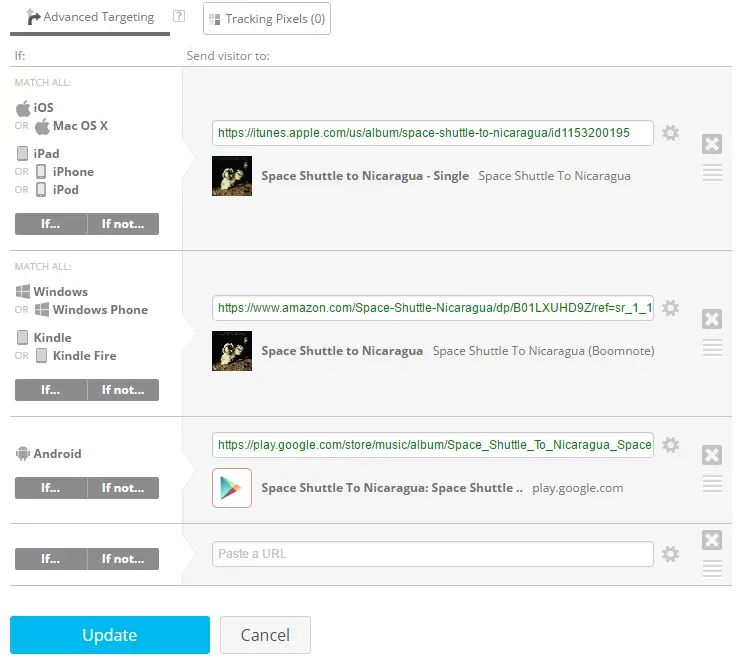Click drag handle of the iTunes rule

712,173
